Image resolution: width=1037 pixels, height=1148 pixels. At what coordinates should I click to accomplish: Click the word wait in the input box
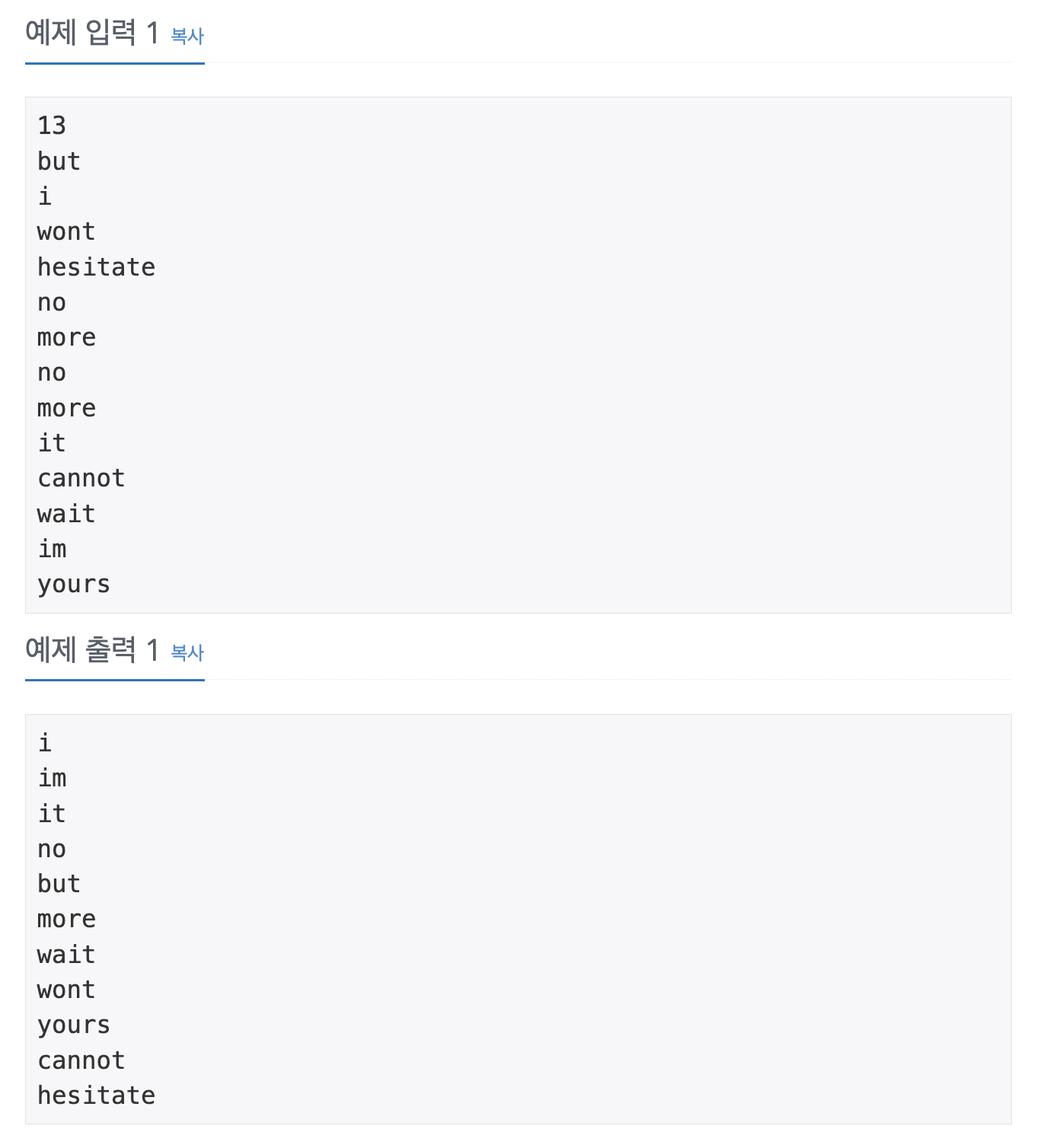(65, 513)
